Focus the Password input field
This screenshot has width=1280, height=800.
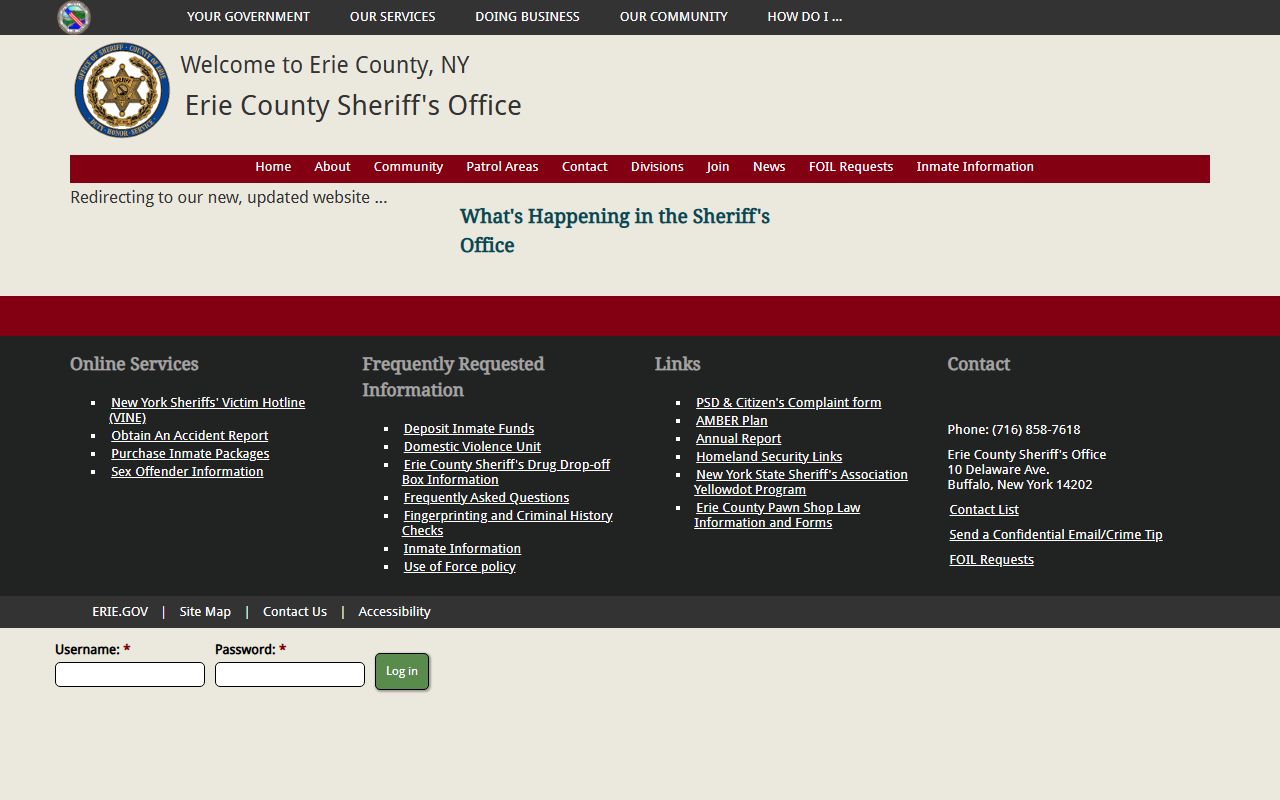click(290, 675)
